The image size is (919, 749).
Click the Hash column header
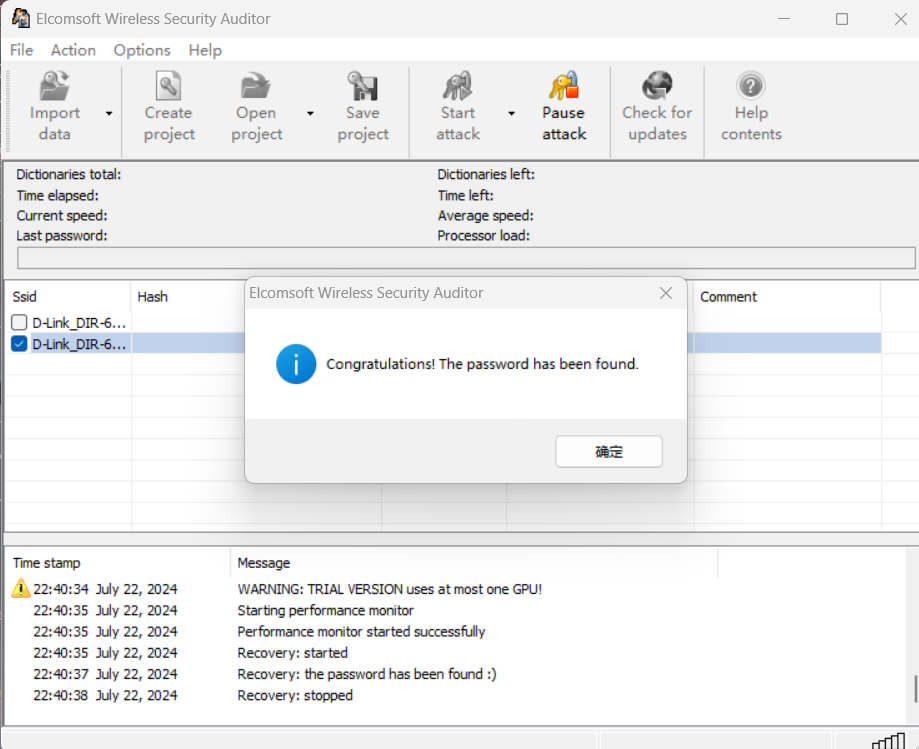click(188, 297)
